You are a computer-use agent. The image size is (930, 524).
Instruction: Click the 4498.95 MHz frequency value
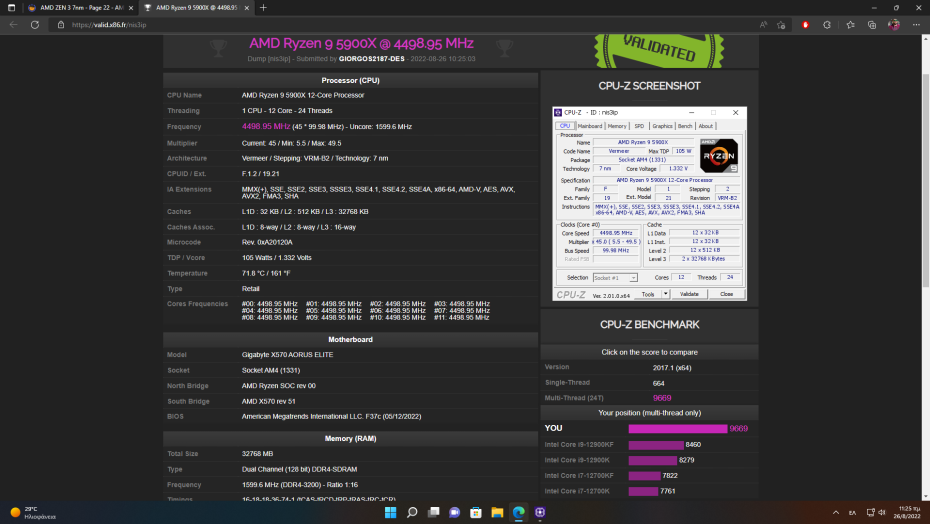(x=266, y=126)
